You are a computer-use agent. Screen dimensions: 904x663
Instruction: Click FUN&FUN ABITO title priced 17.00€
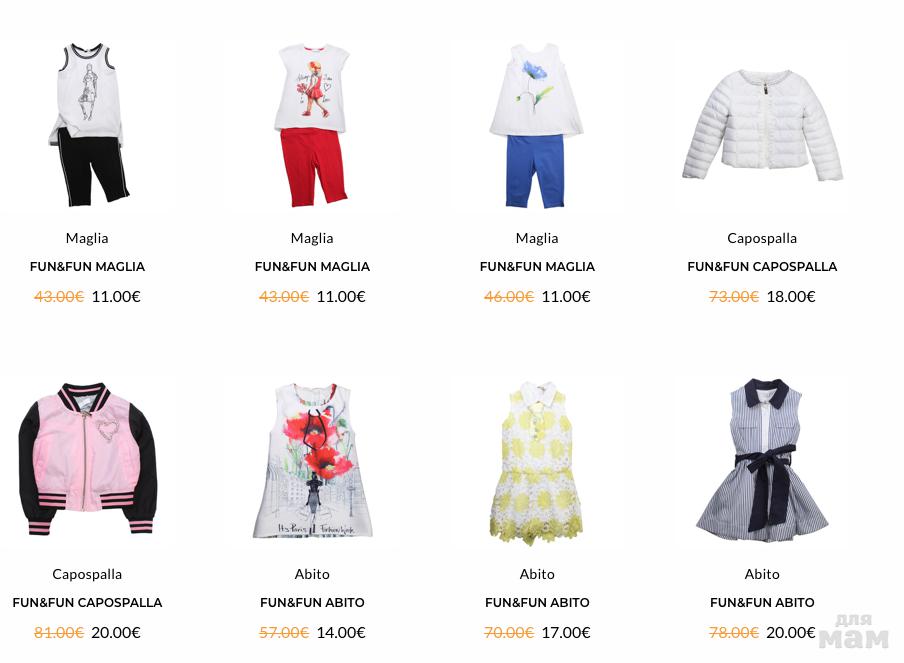537,602
